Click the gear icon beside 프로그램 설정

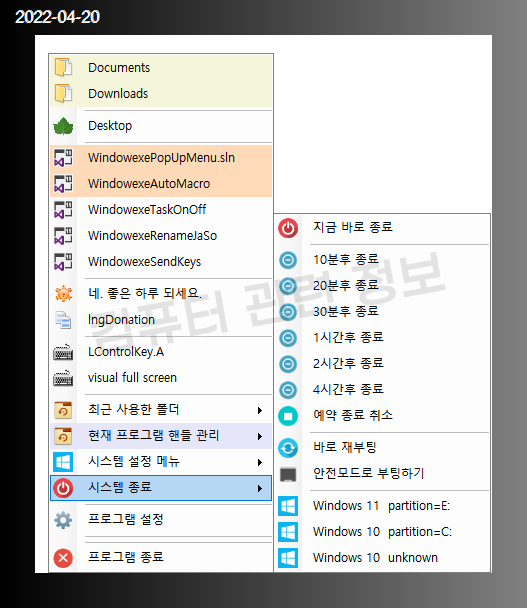(x=63, y=520)
